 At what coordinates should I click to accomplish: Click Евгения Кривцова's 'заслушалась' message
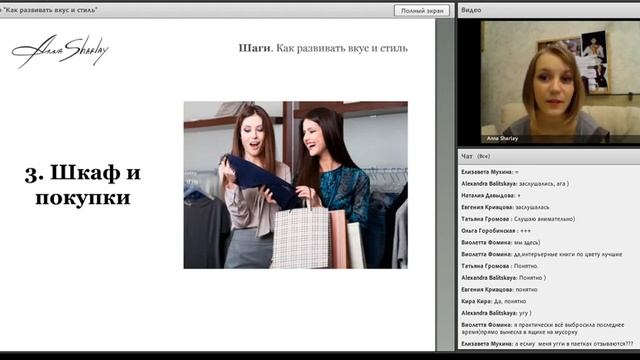[x=505, y=207]
